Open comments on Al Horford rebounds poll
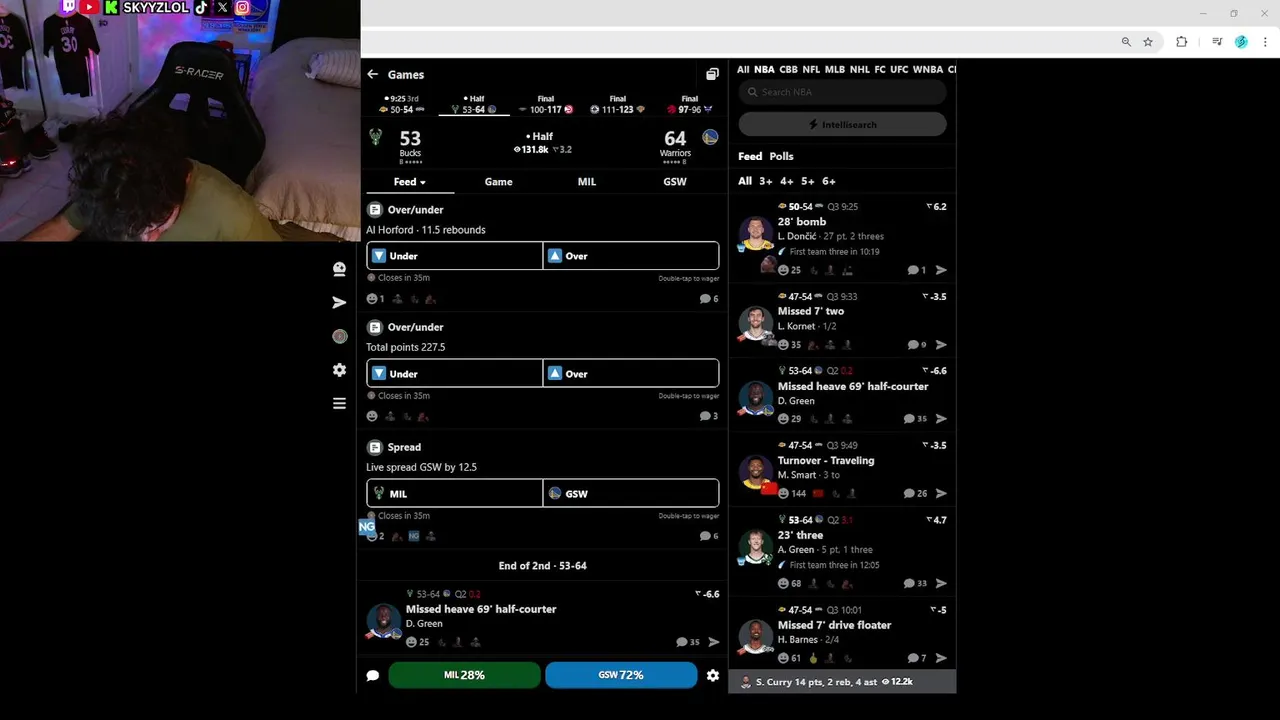Screen dimensions: 1280x720 coord(709,299)
